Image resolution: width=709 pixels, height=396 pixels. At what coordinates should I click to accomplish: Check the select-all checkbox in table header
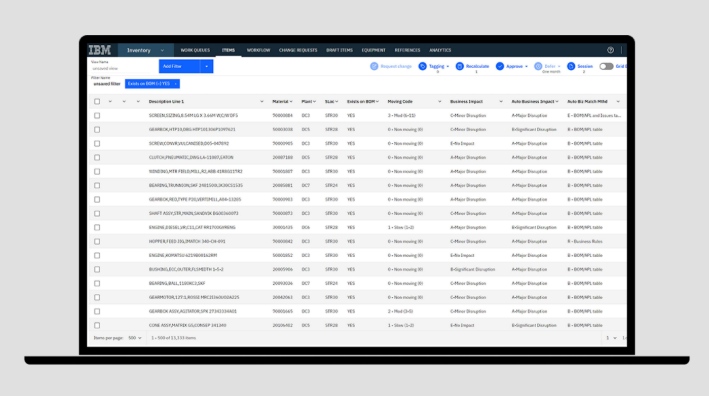97,101
